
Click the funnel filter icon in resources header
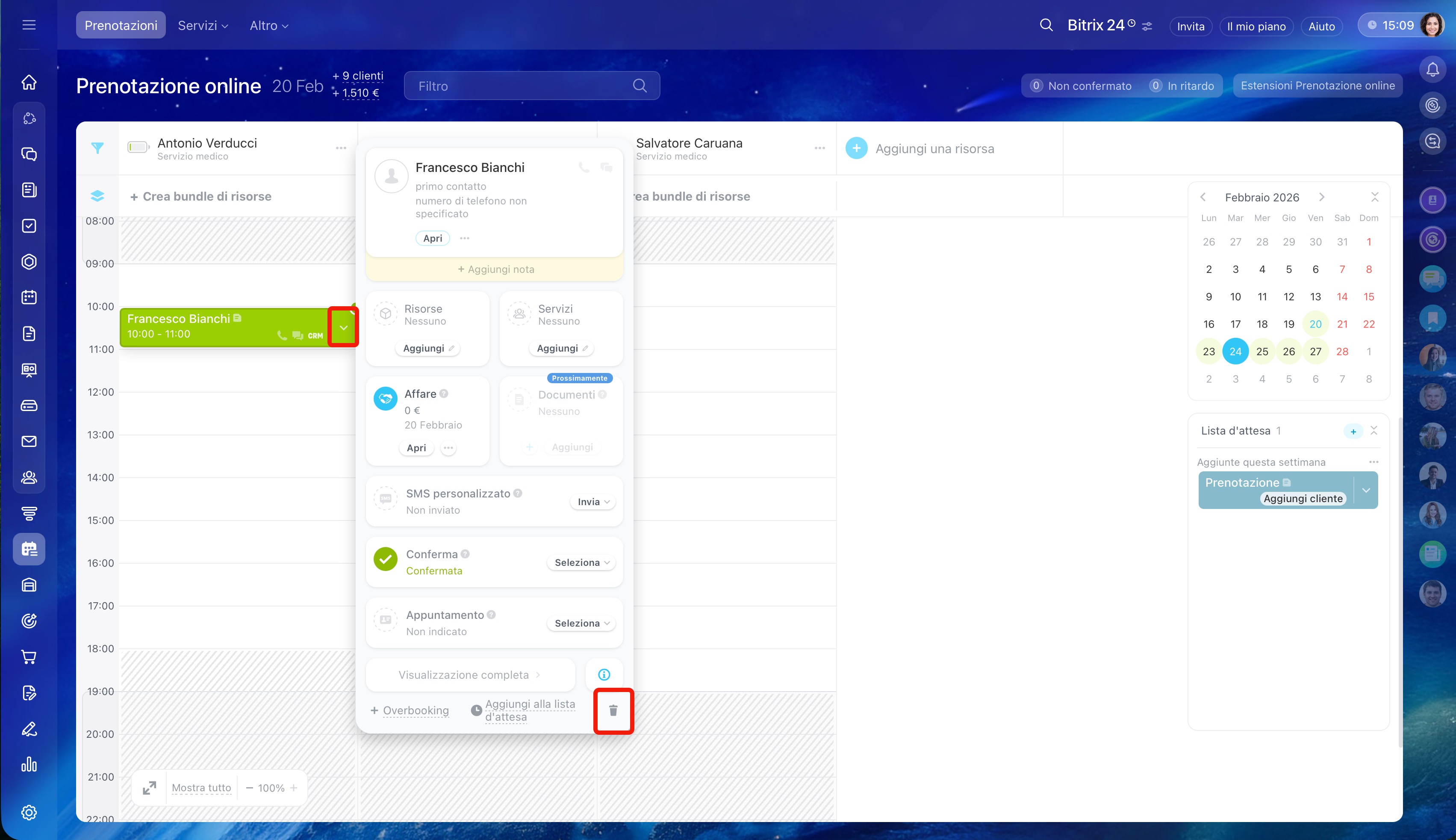click(x=97, y=148)
